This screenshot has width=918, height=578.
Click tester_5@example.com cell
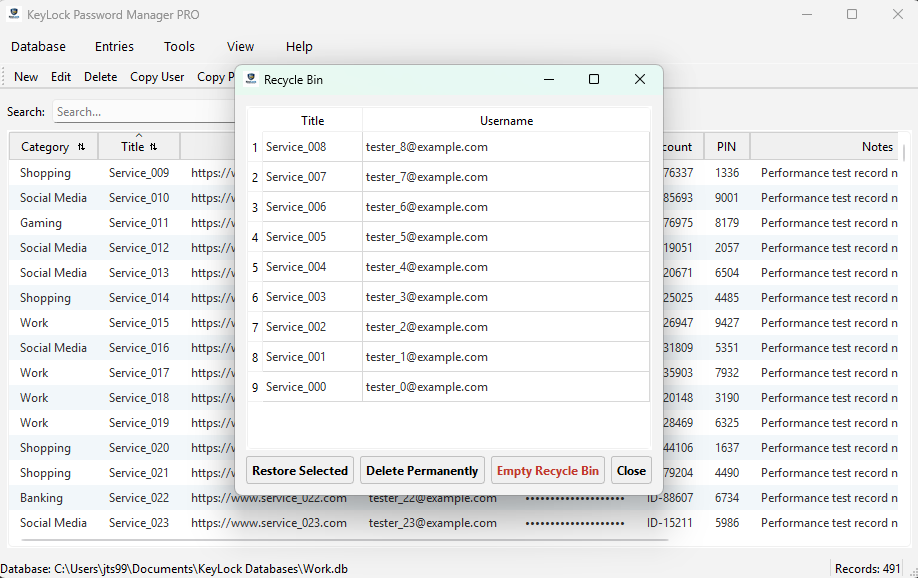click(x=506, y=237)
